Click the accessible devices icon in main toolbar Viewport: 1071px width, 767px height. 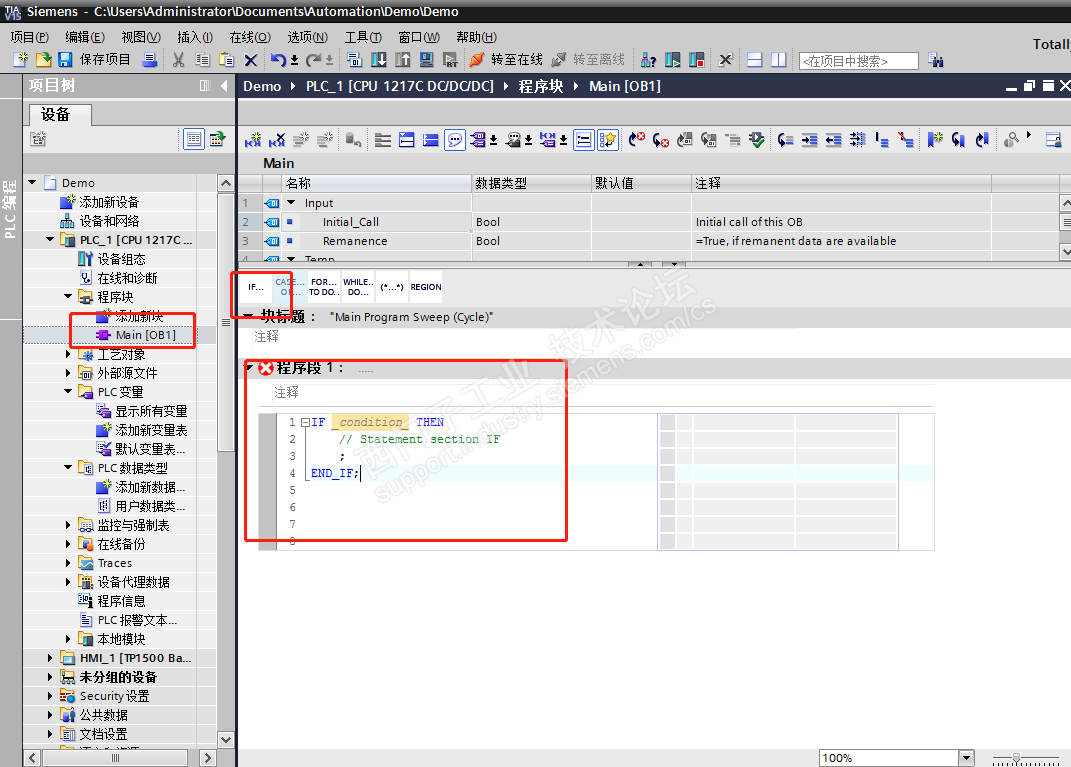(x=648, y=60)
